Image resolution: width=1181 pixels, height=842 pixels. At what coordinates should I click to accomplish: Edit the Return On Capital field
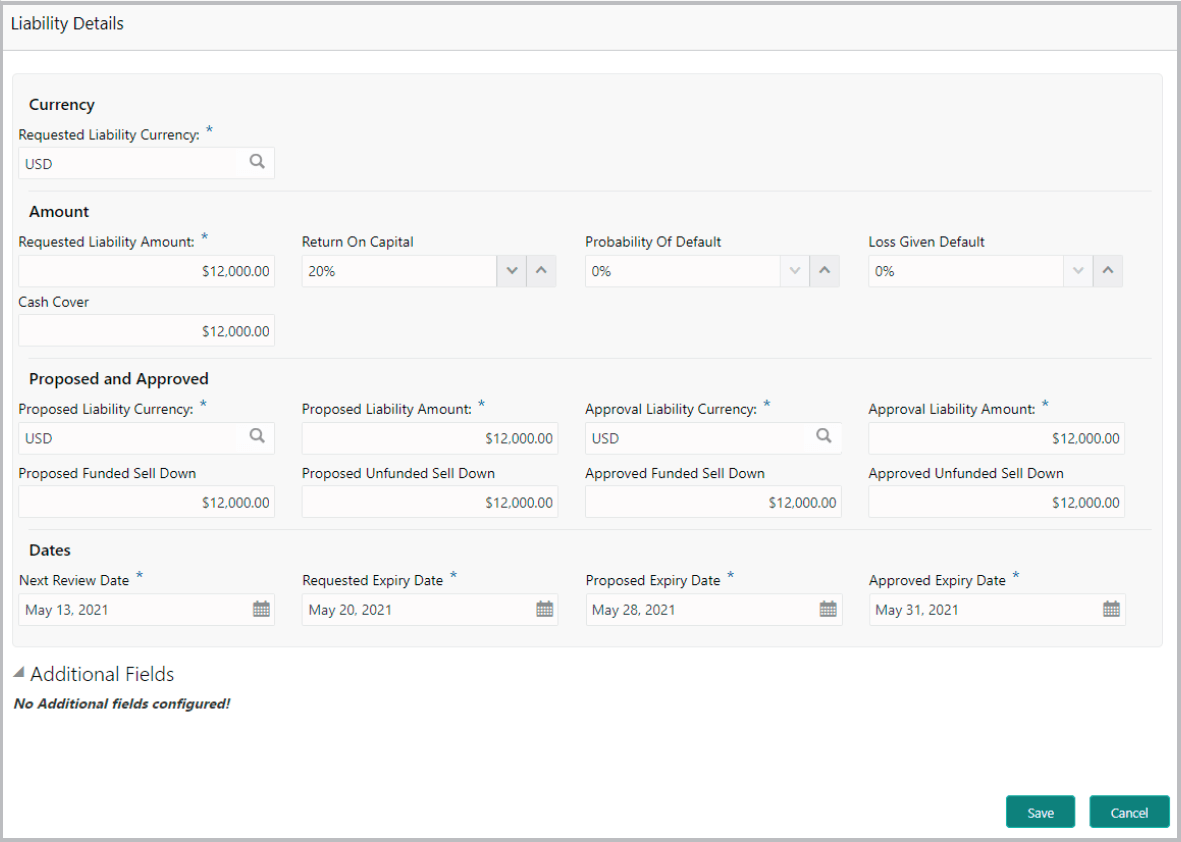point(399,271)
